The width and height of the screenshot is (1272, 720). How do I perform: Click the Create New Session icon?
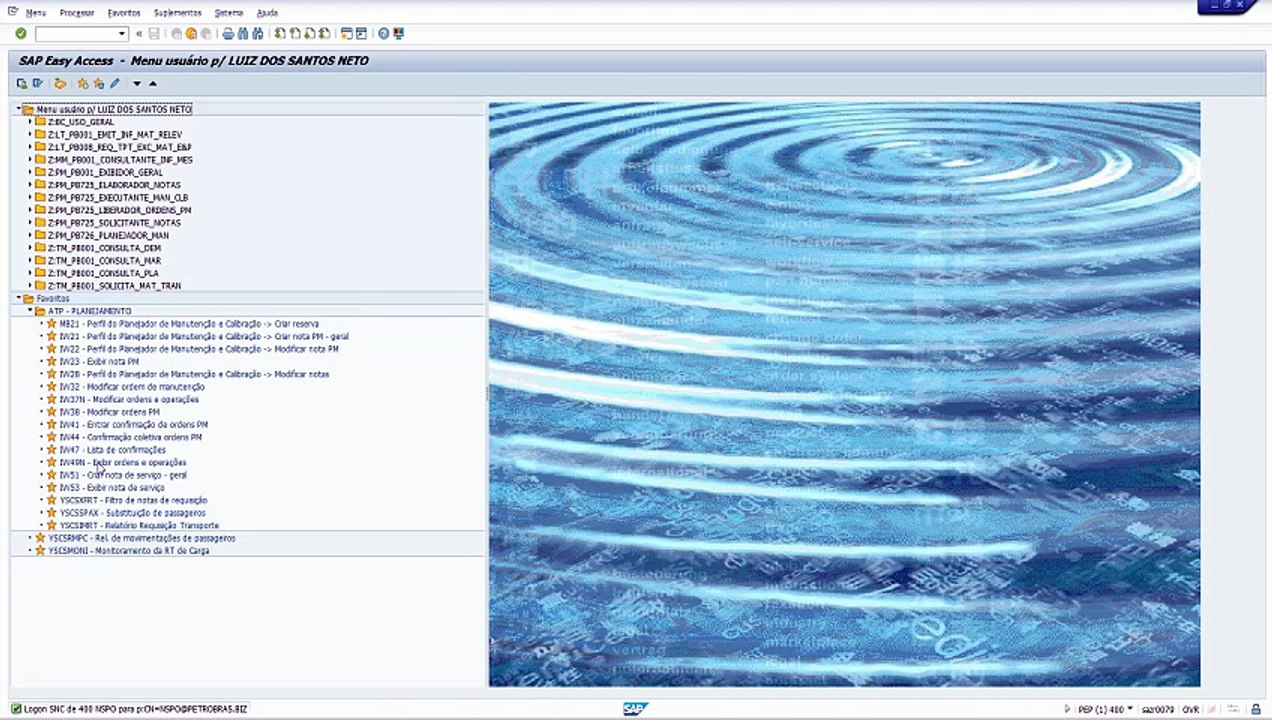point(347,34)
